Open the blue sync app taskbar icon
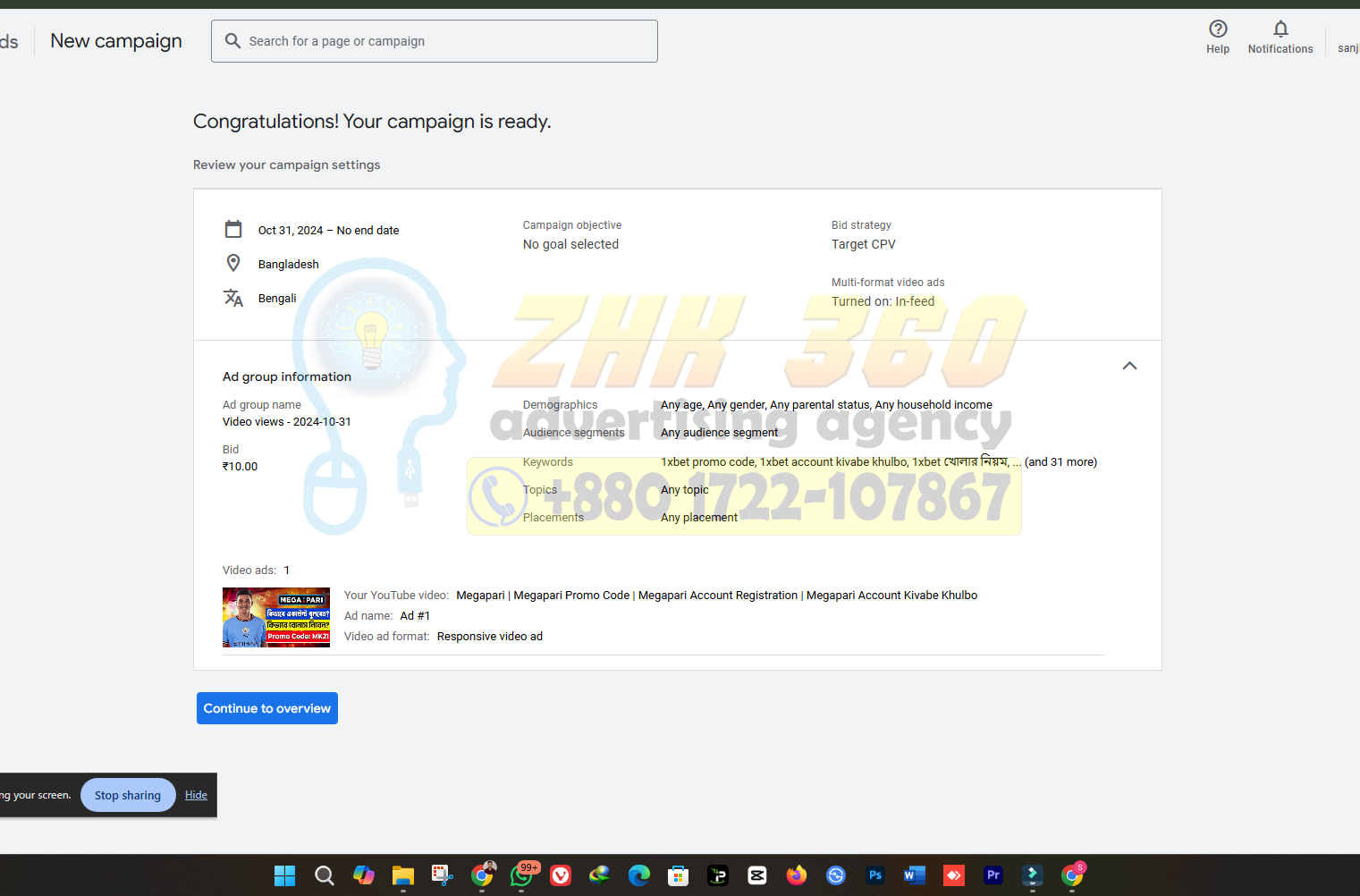This screenshot has height=896, width=1360. click(836, 875)
